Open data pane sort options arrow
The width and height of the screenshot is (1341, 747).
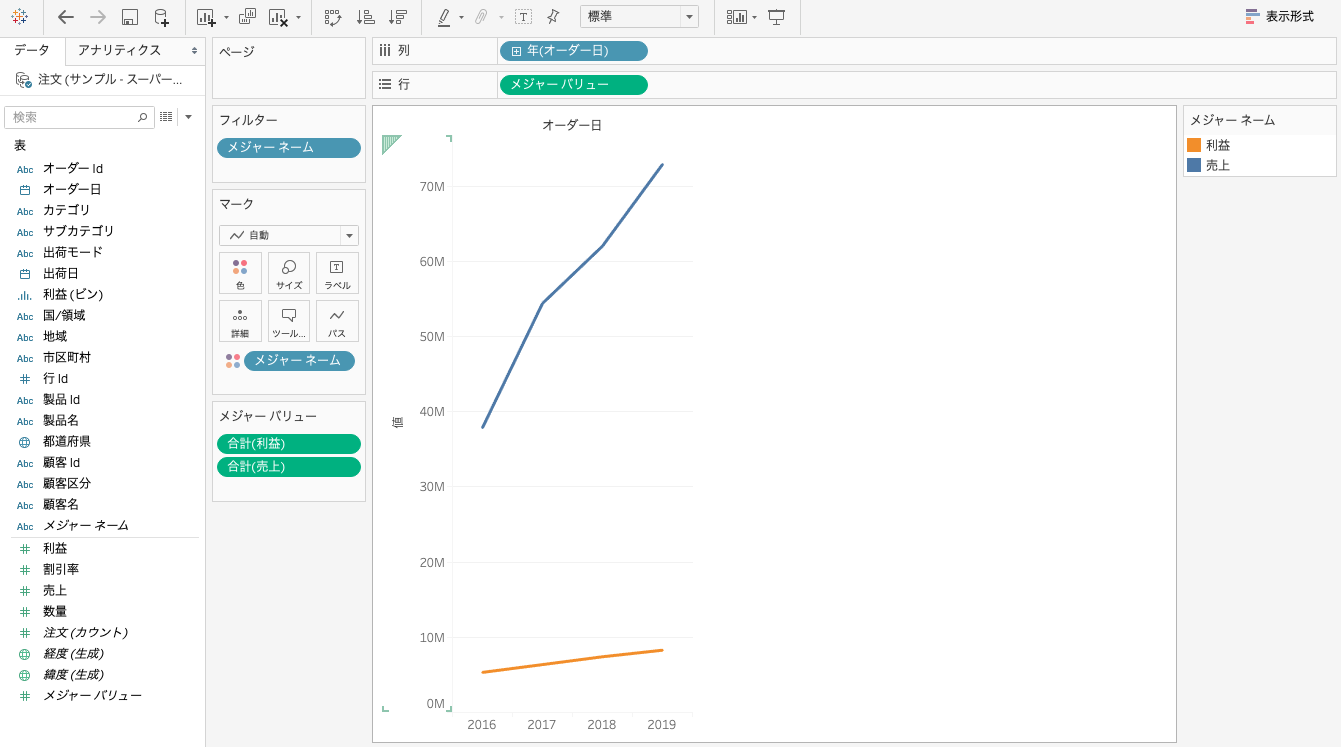pos(188,117)
